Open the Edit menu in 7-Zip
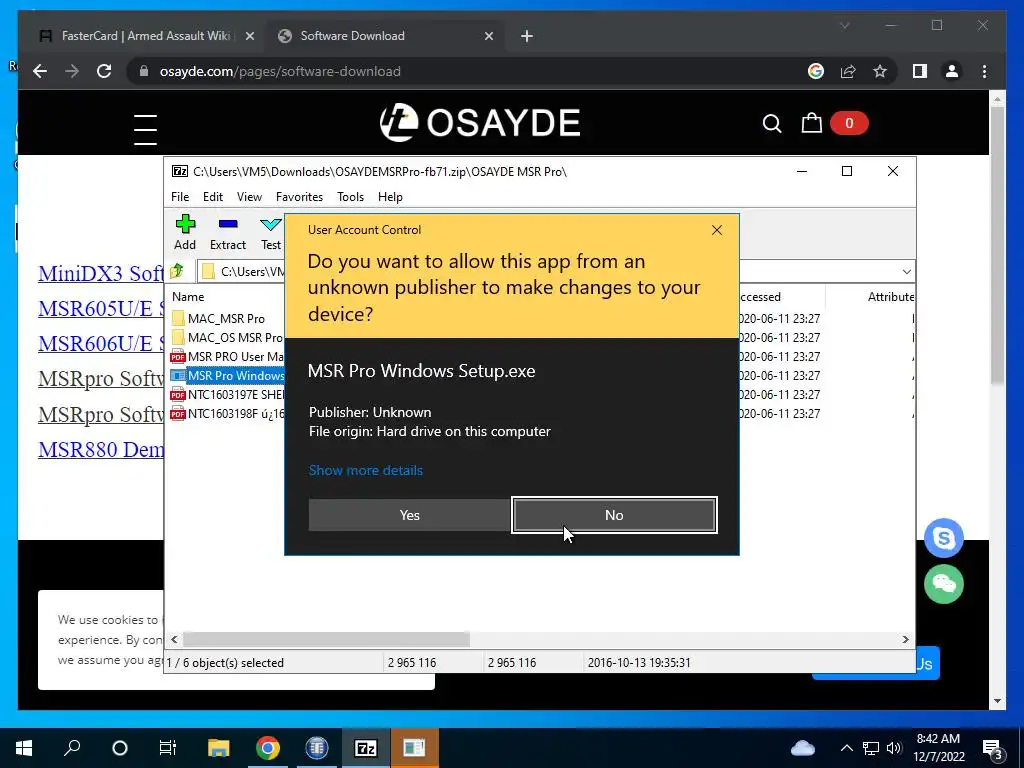This screenshot has height=768, width=1024. pos(212,197)
